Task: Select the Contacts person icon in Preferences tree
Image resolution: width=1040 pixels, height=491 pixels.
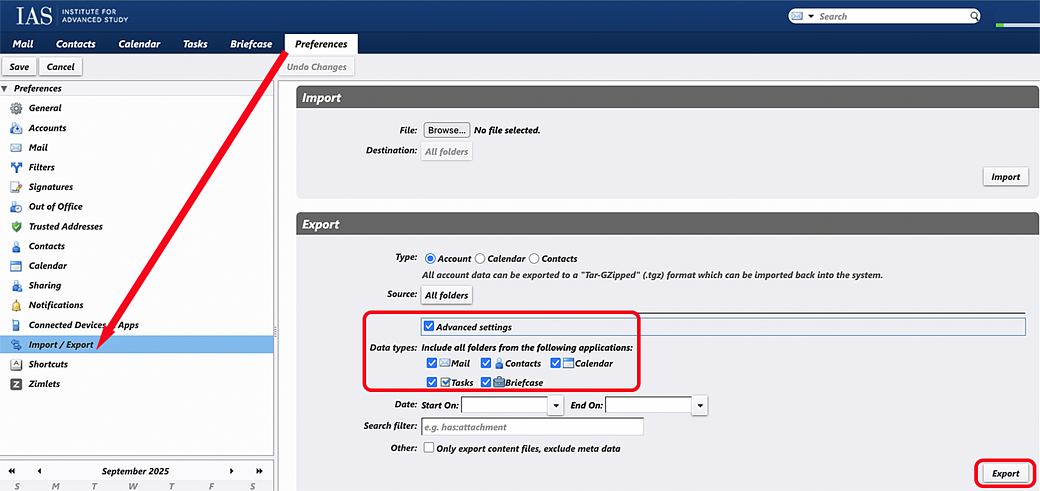Action: (x=17, y=246)
